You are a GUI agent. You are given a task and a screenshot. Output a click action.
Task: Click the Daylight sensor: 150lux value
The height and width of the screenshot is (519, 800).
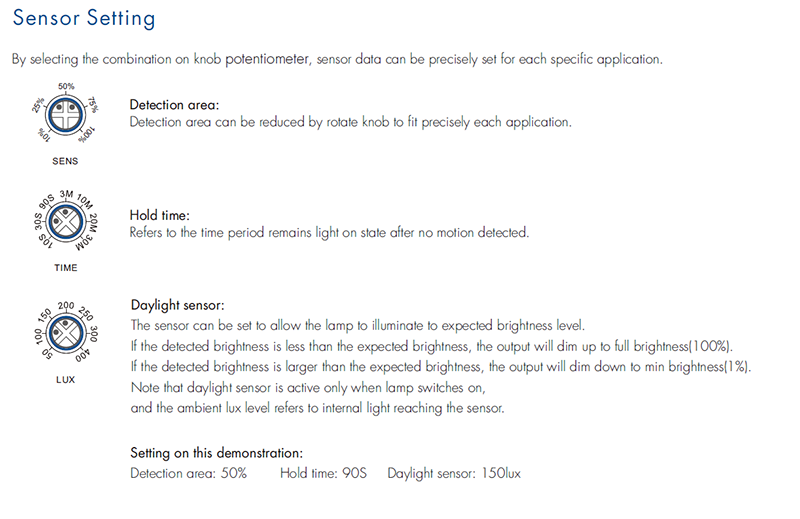[454, 473]
